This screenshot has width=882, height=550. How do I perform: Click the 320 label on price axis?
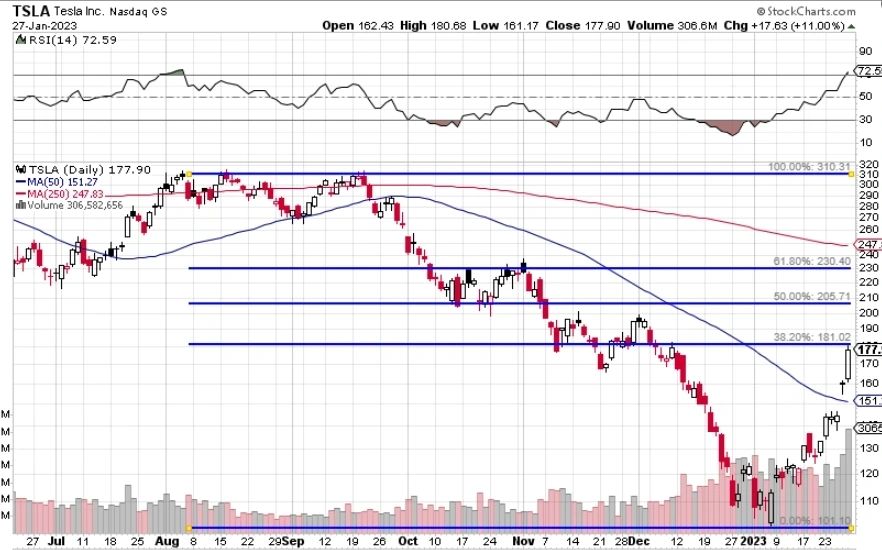pyautogui.click(x=868, y=165)
